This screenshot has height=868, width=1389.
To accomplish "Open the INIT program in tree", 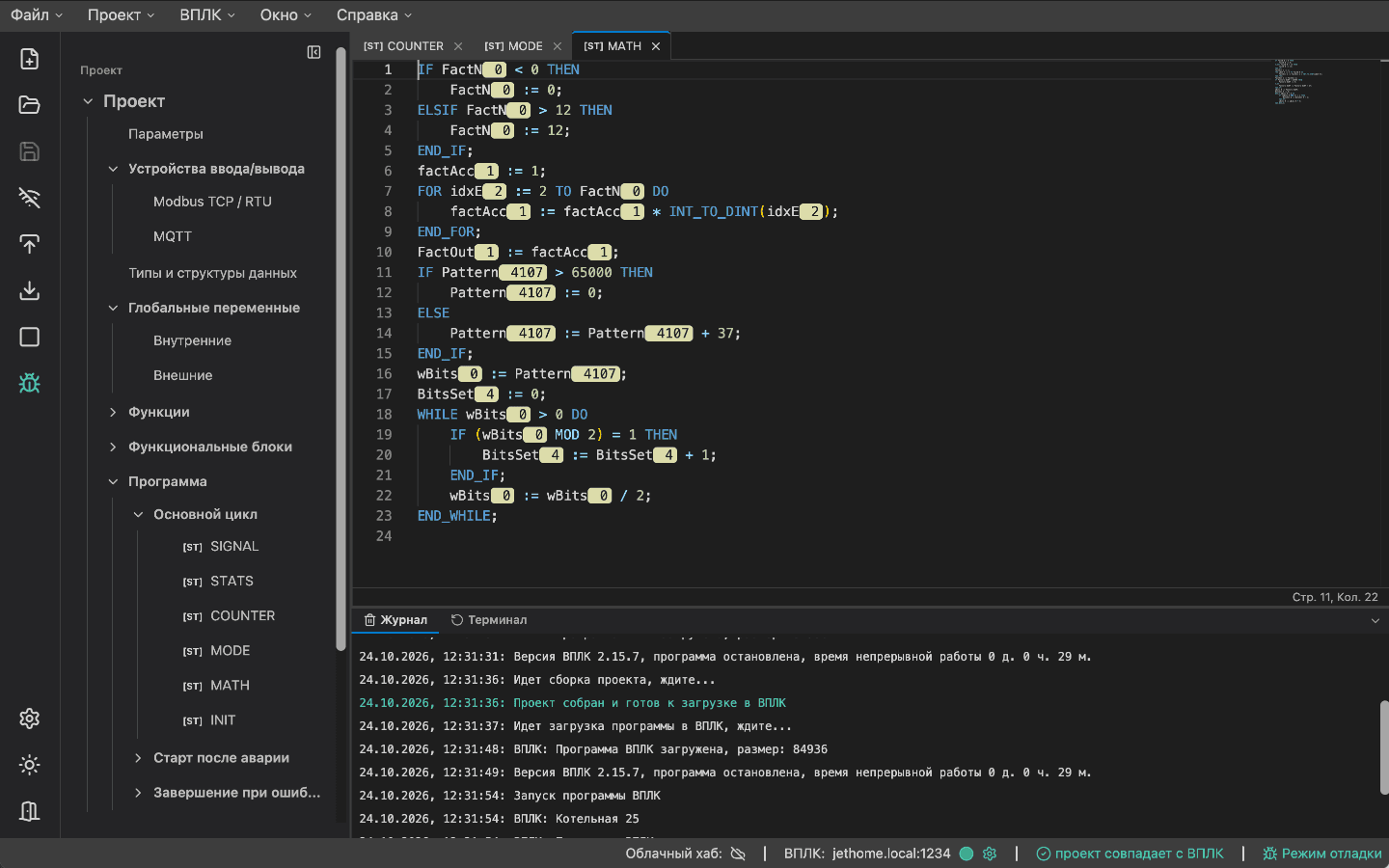I will (x=209, y=720).
